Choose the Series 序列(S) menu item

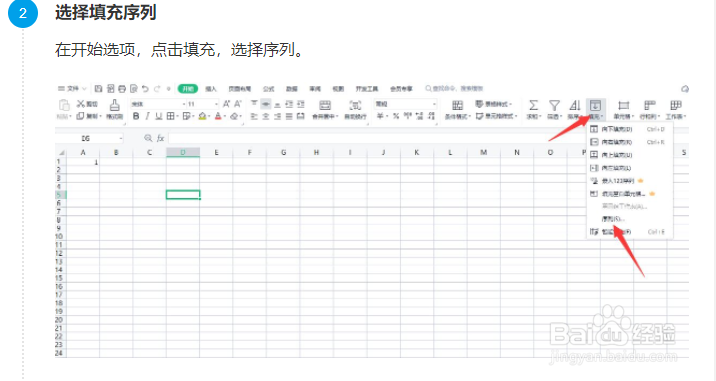[629, 219]
